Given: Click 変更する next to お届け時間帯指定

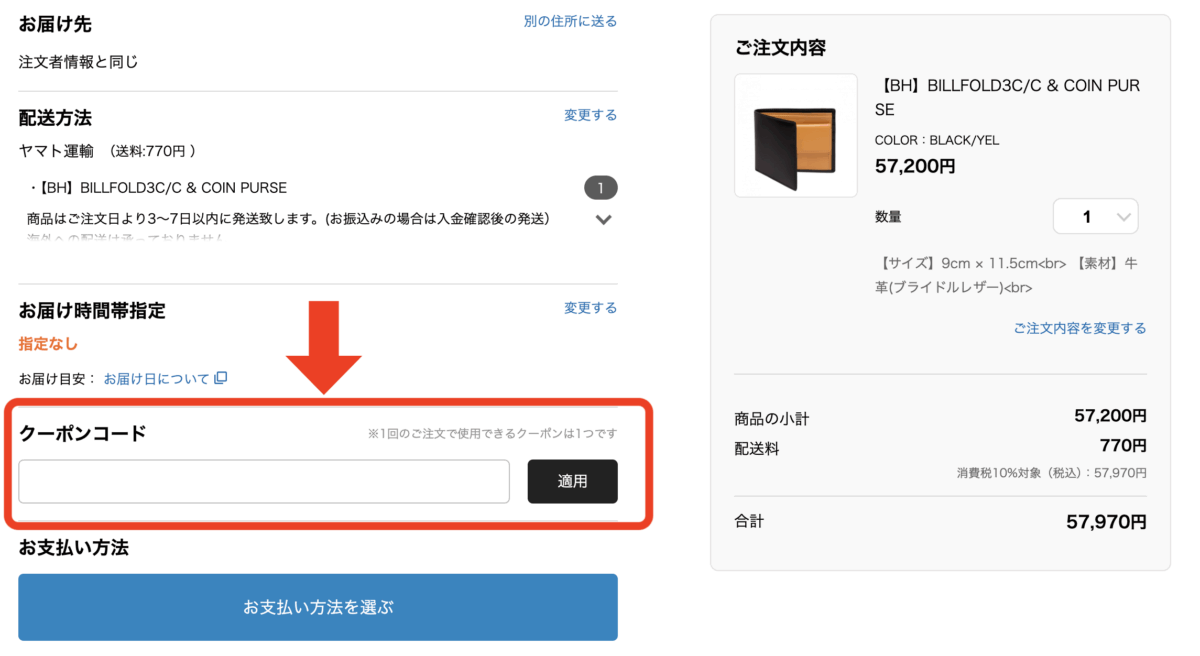Looking at the screenshot, I should click(x=590, y=308).
